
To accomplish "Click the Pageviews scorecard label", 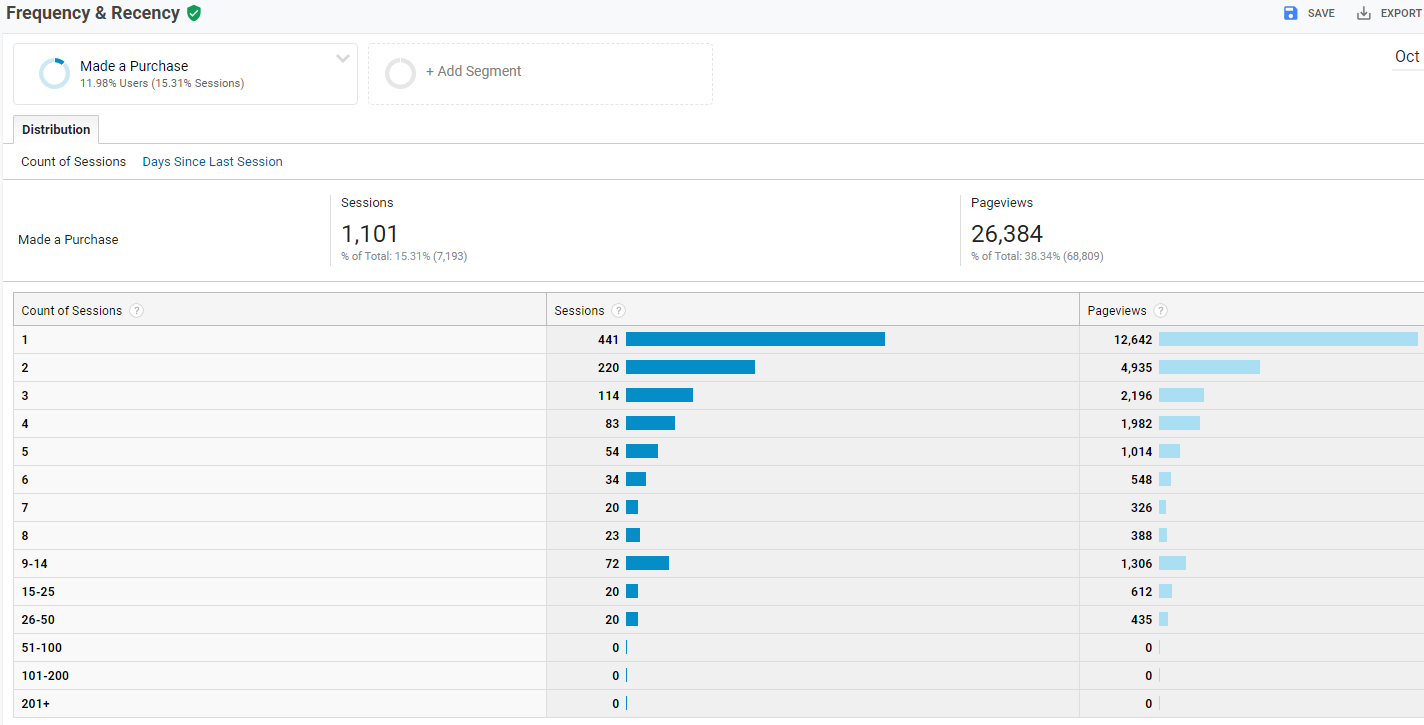I will coord(1002,203).
